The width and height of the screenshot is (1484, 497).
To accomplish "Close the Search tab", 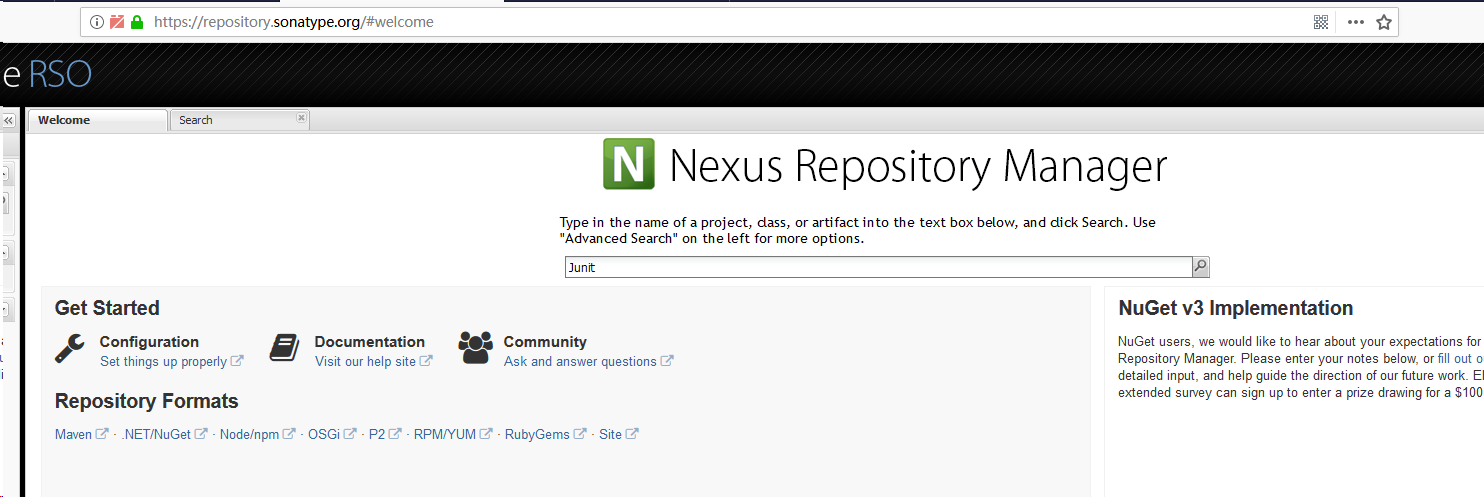I will pos(300,117).
